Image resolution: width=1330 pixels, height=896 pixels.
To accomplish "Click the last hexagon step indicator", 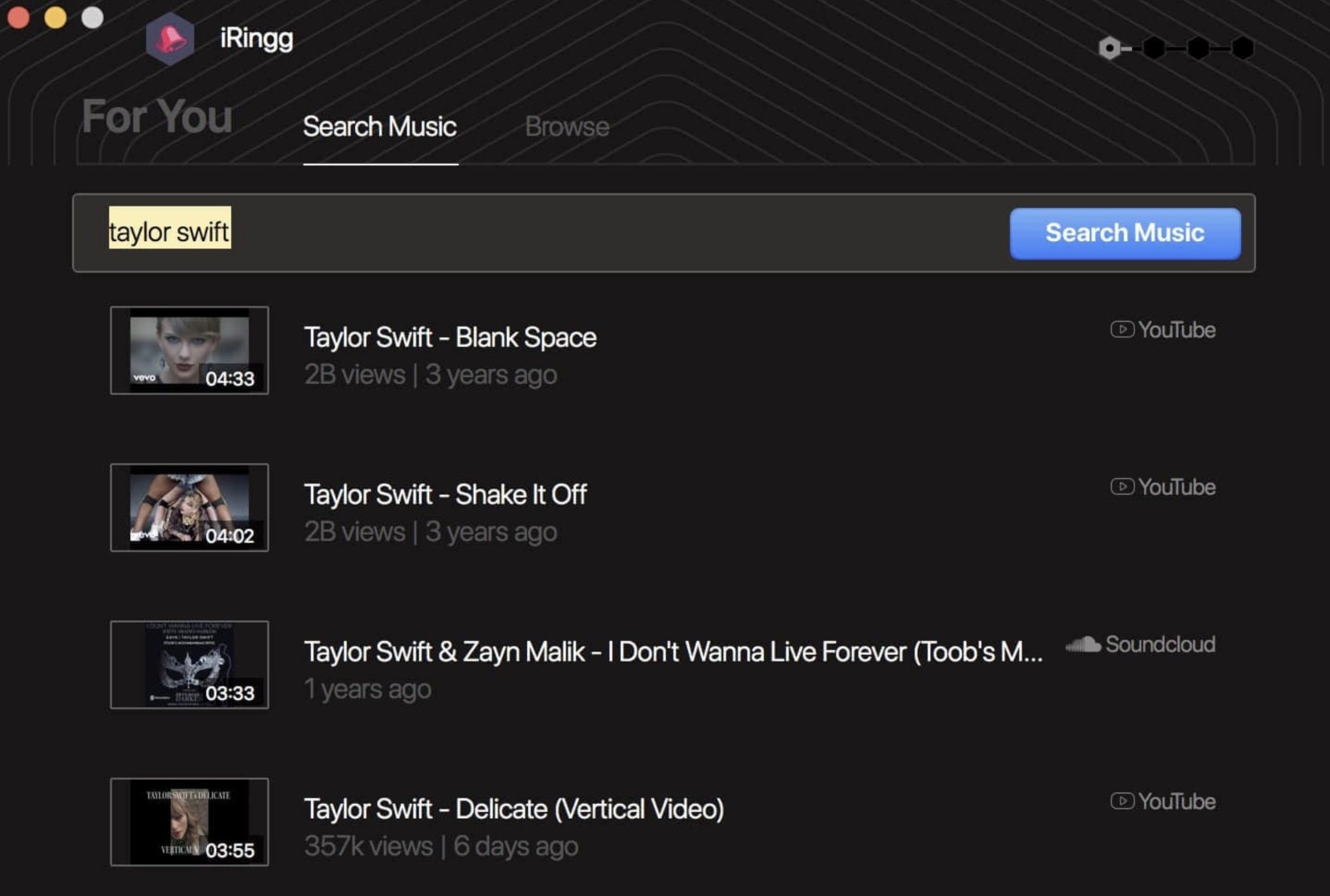I will pos(1242,48).
